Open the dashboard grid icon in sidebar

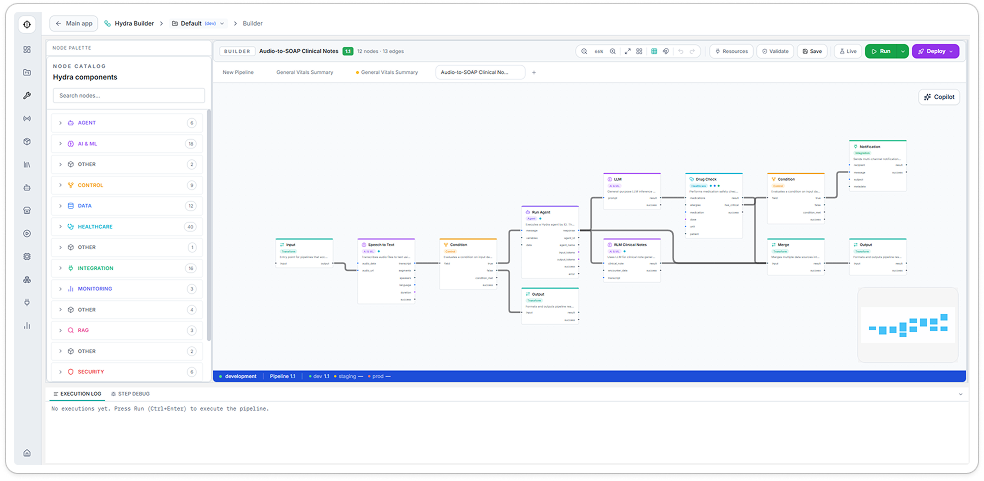(27, 49)
